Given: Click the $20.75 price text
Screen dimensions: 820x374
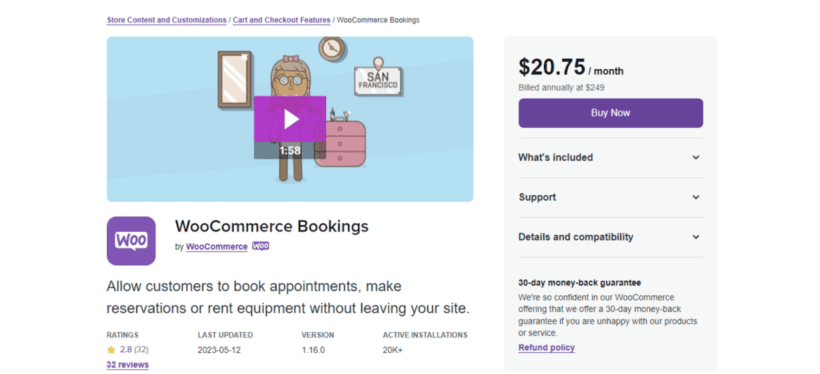Looking at the screenshot, I should click(552, 67).
